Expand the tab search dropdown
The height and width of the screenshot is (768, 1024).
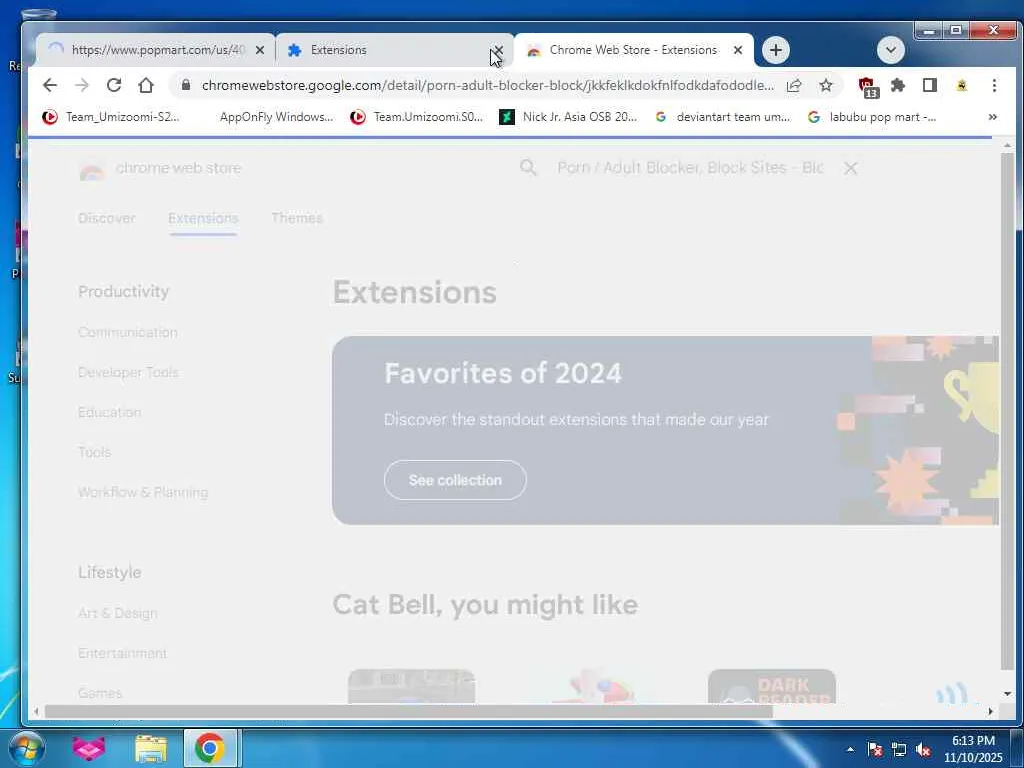click(x=890, y=50)
